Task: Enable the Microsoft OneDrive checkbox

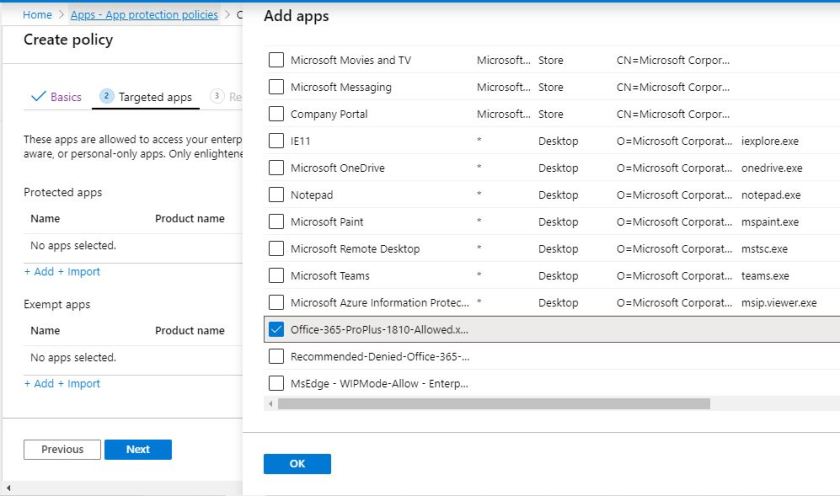Action: tap(276, 168)
